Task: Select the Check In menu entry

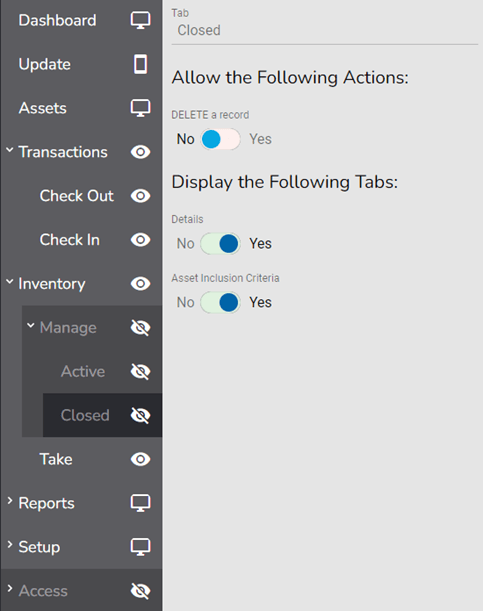Action: pos(70,240)
